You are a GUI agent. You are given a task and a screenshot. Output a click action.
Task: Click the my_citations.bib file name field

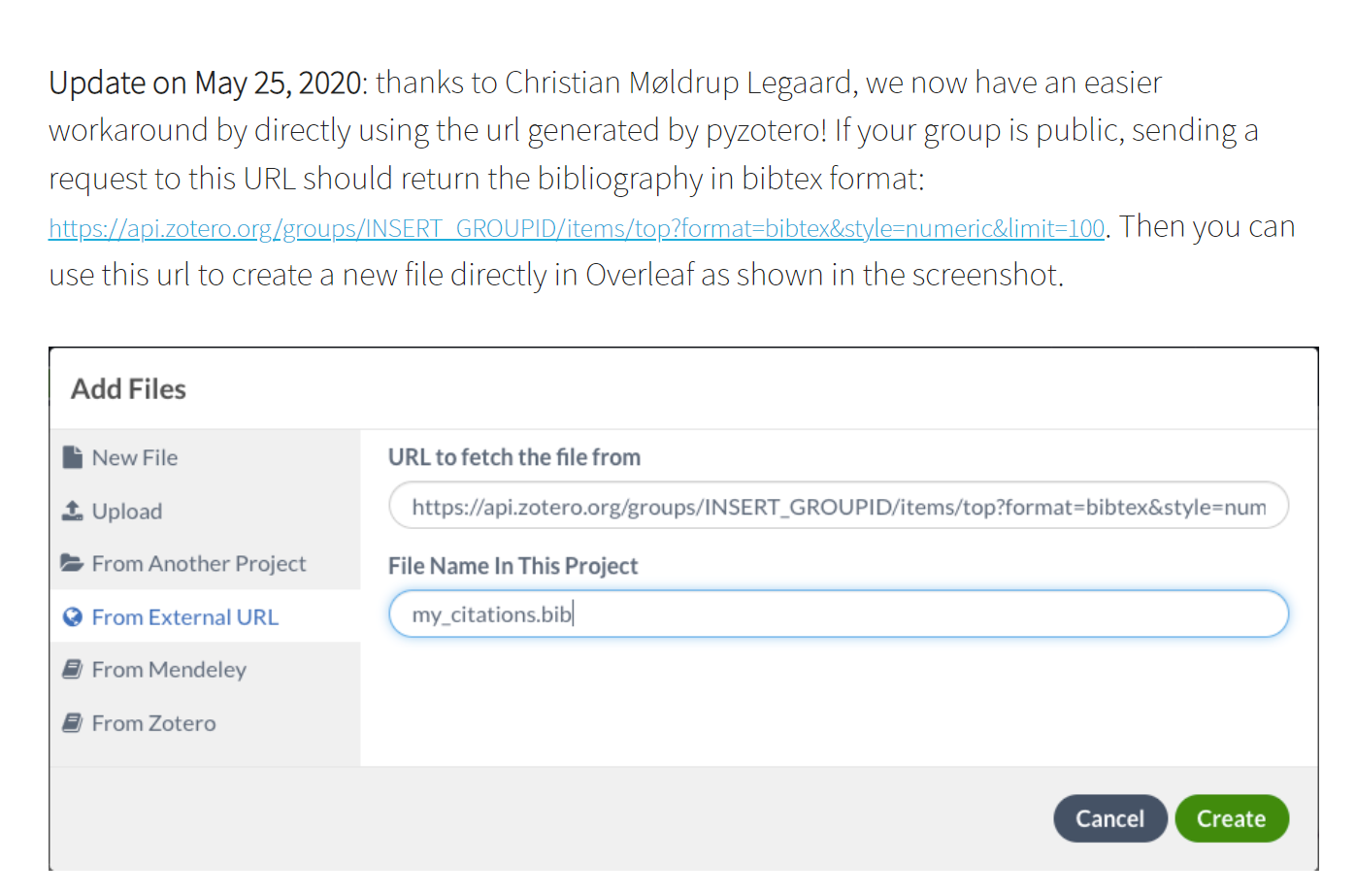tap(839, 614)
